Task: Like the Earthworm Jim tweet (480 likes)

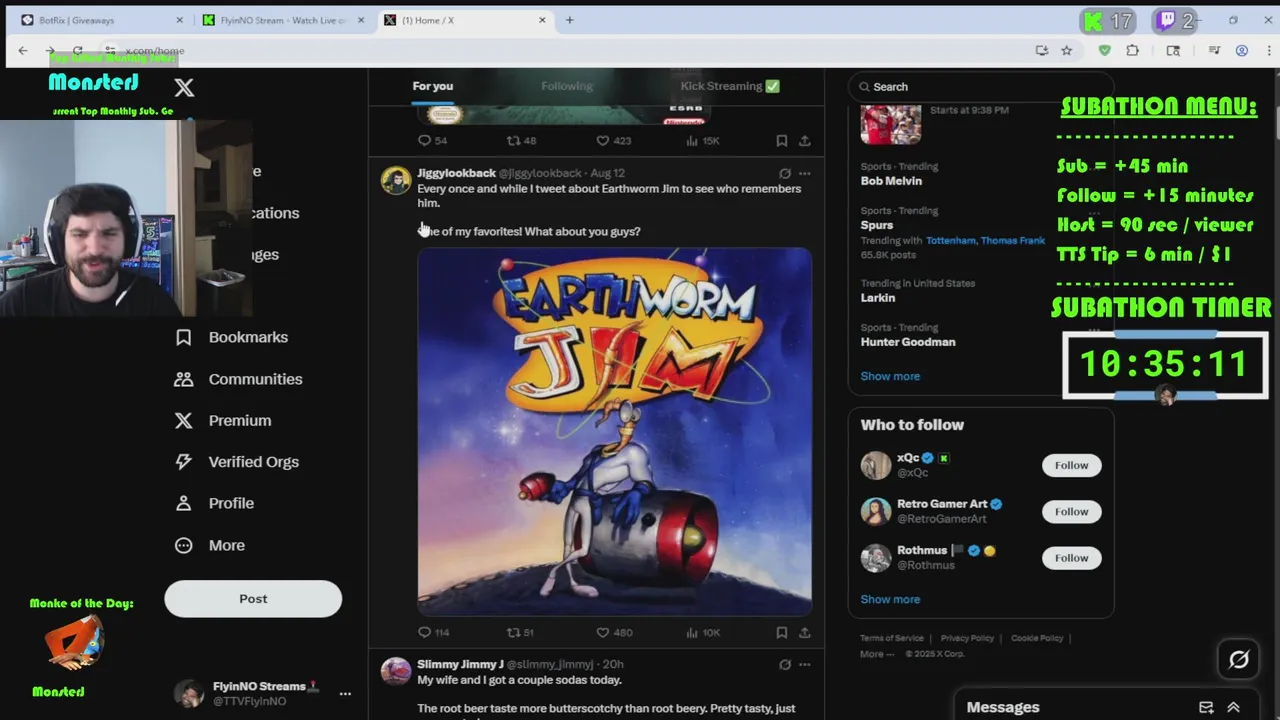Action: (x=614, y=632)
